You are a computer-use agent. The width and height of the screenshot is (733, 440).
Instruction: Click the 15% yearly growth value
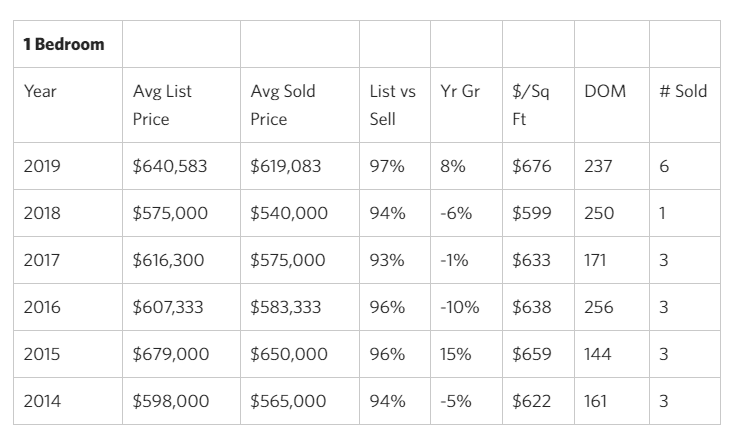[453, 354]
